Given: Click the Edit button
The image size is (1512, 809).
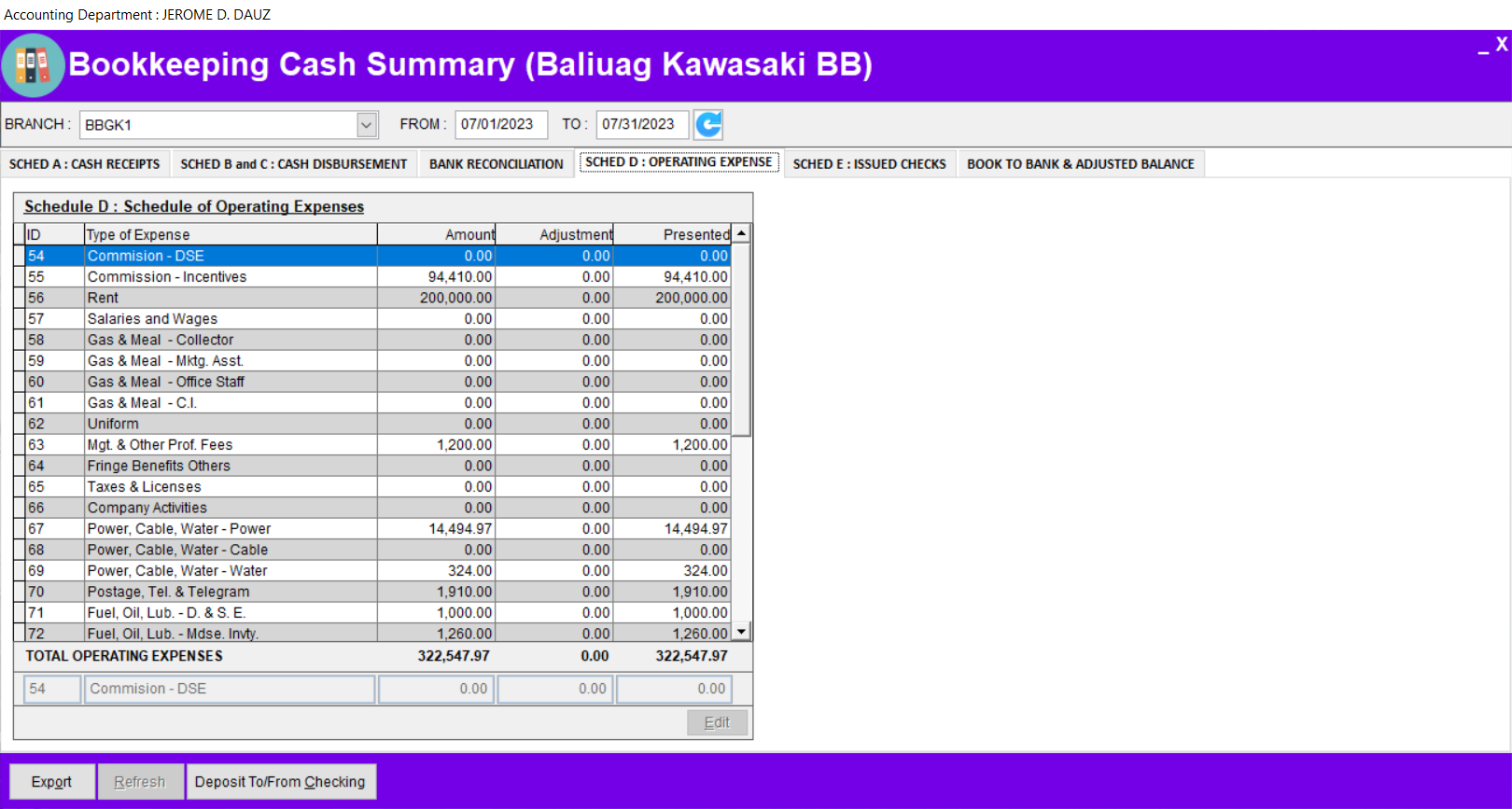Looking at the screenshot, I should click(x=717, y=722).
